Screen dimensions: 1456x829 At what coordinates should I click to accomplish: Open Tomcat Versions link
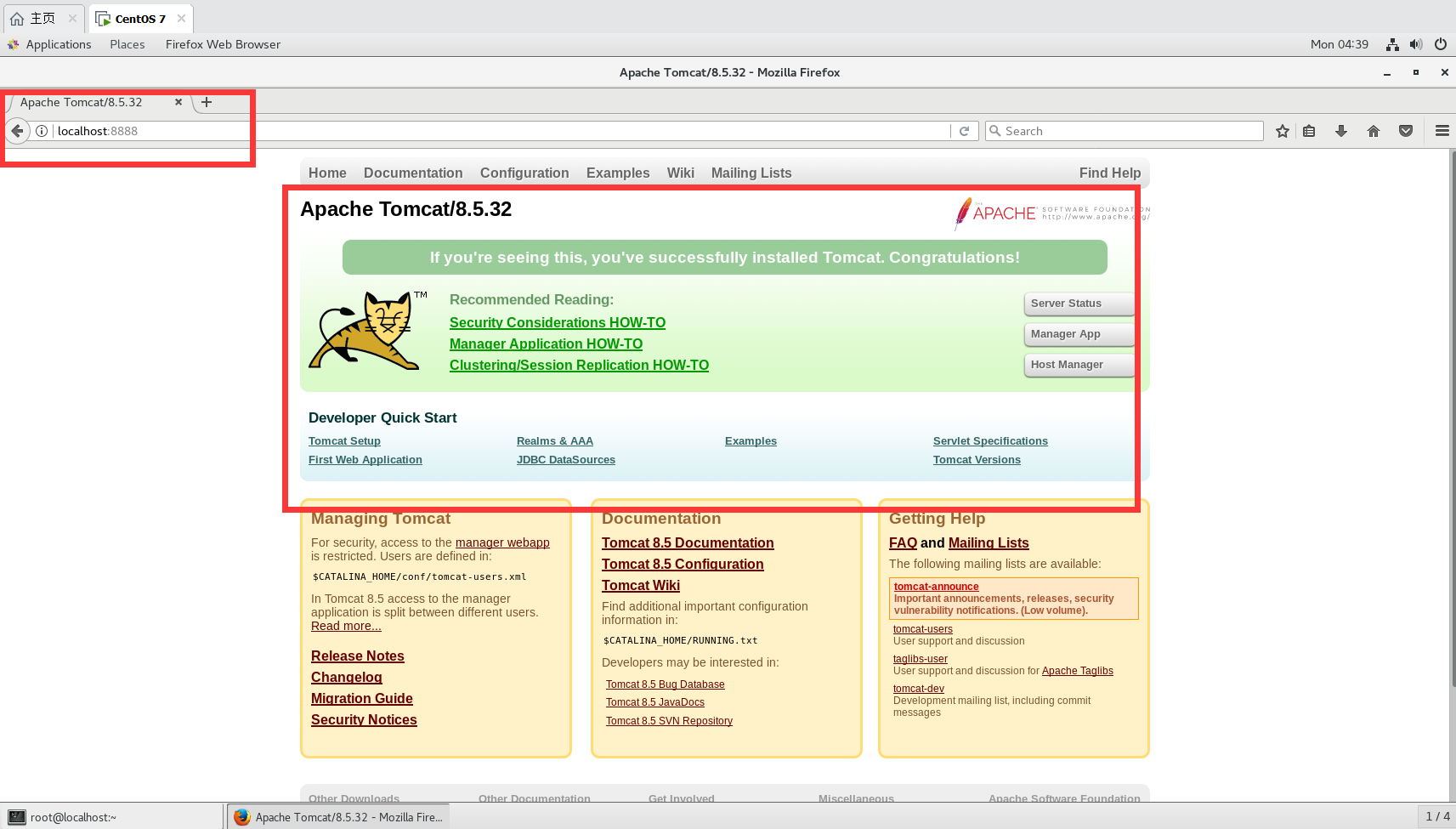[977, 459]
